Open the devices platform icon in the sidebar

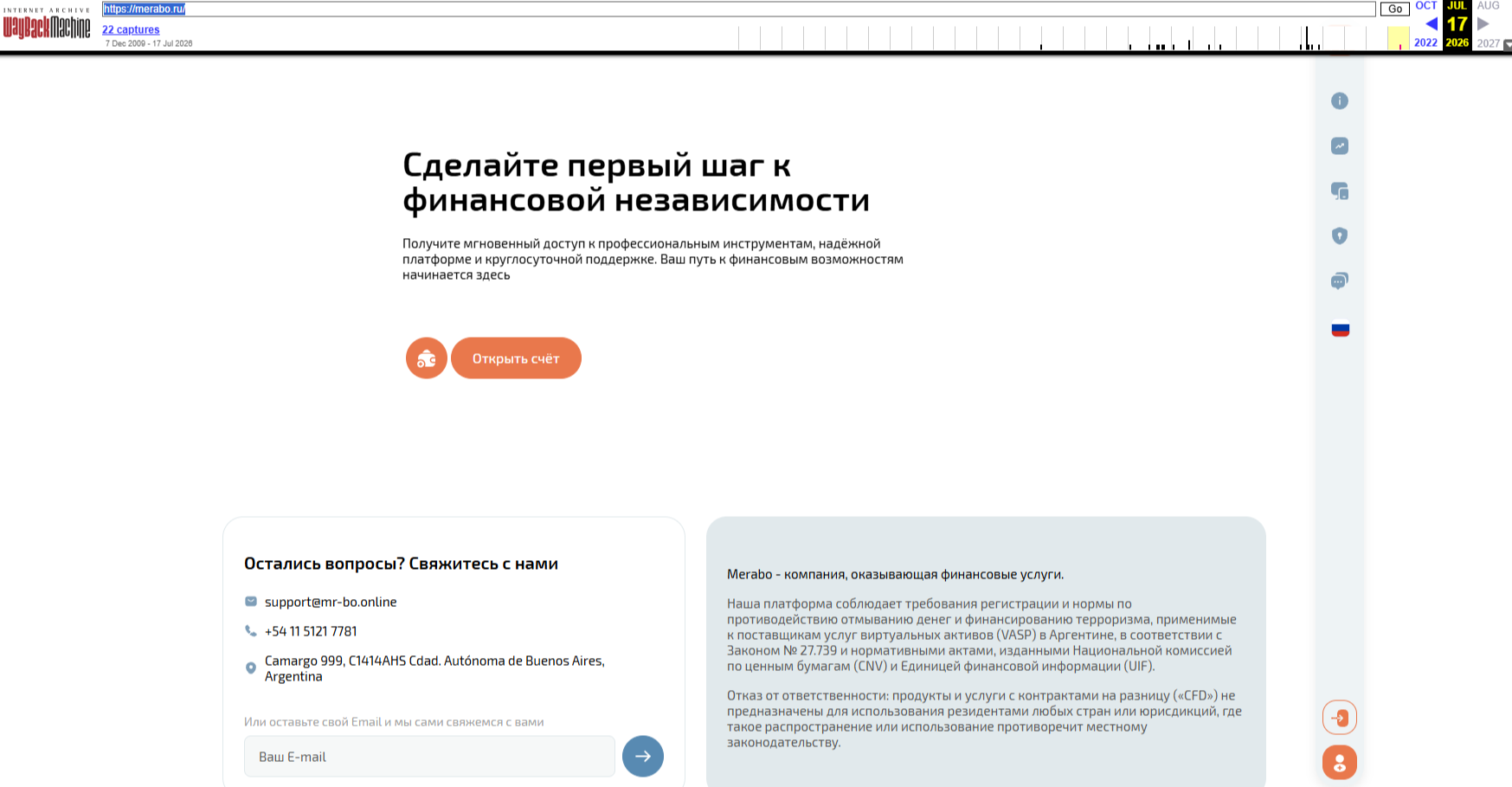tap(1339, 191)
